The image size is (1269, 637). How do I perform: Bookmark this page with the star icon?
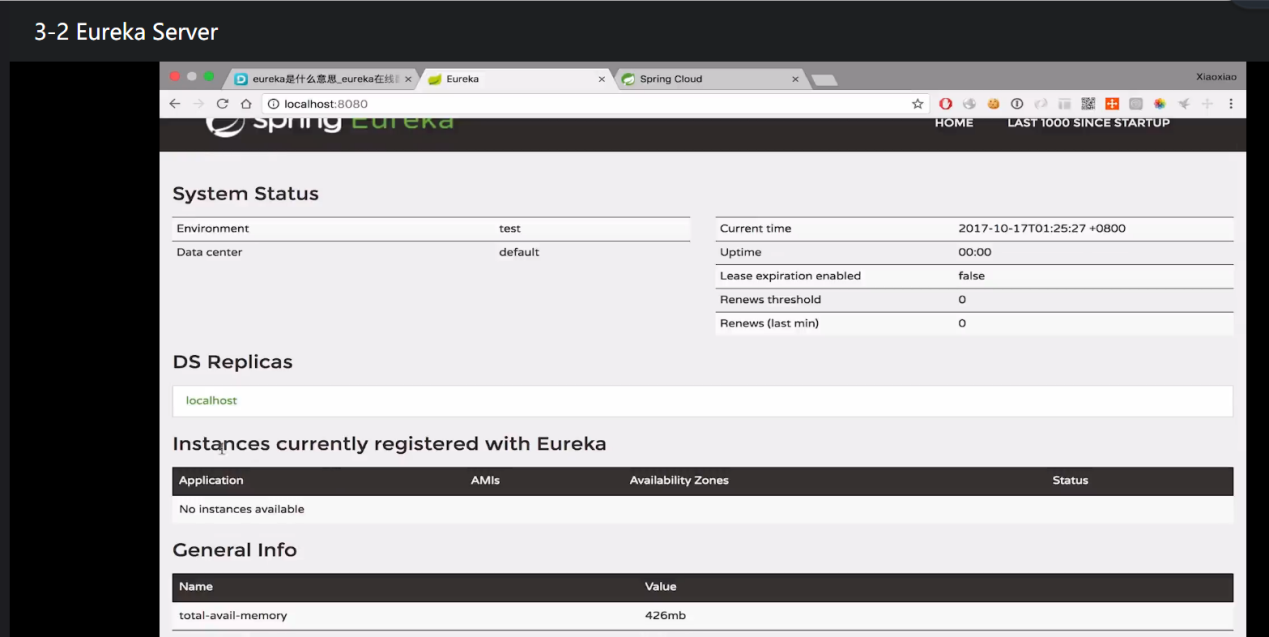[x=917, y=104]
